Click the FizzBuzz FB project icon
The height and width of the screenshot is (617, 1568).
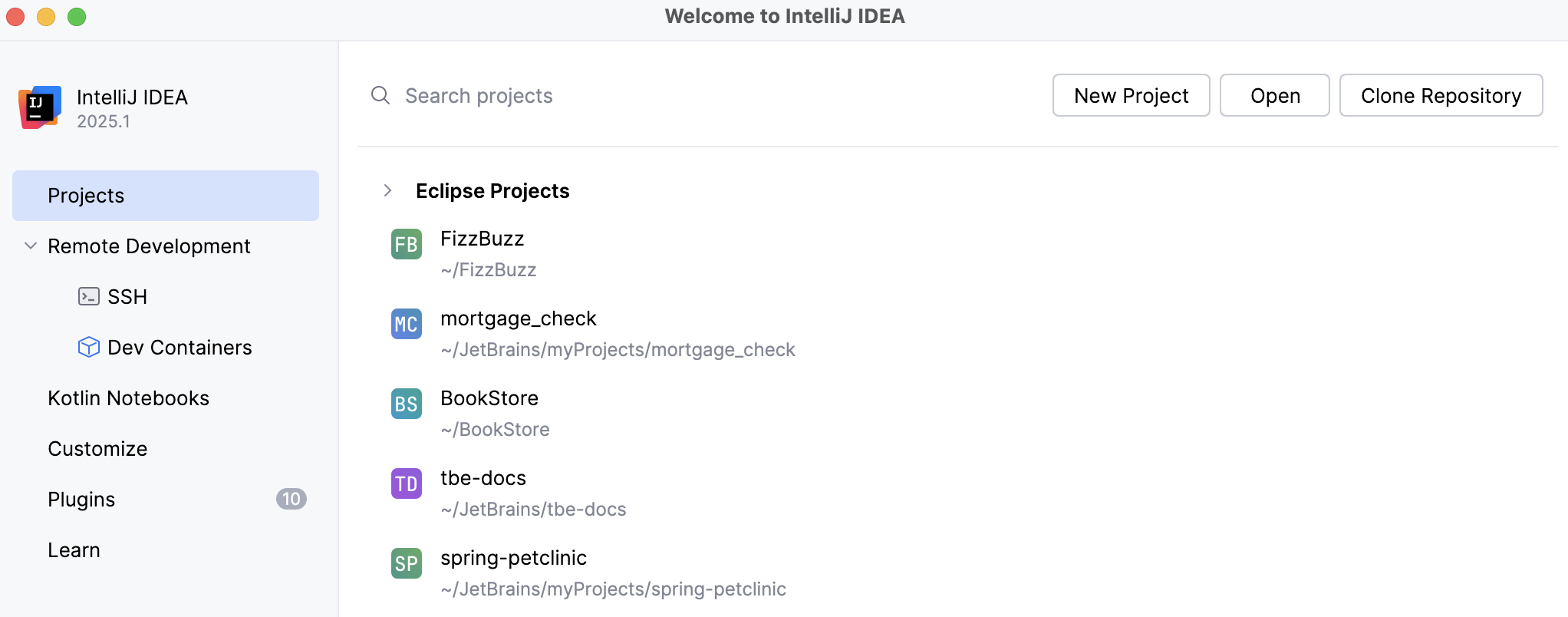tap(406, 244)
